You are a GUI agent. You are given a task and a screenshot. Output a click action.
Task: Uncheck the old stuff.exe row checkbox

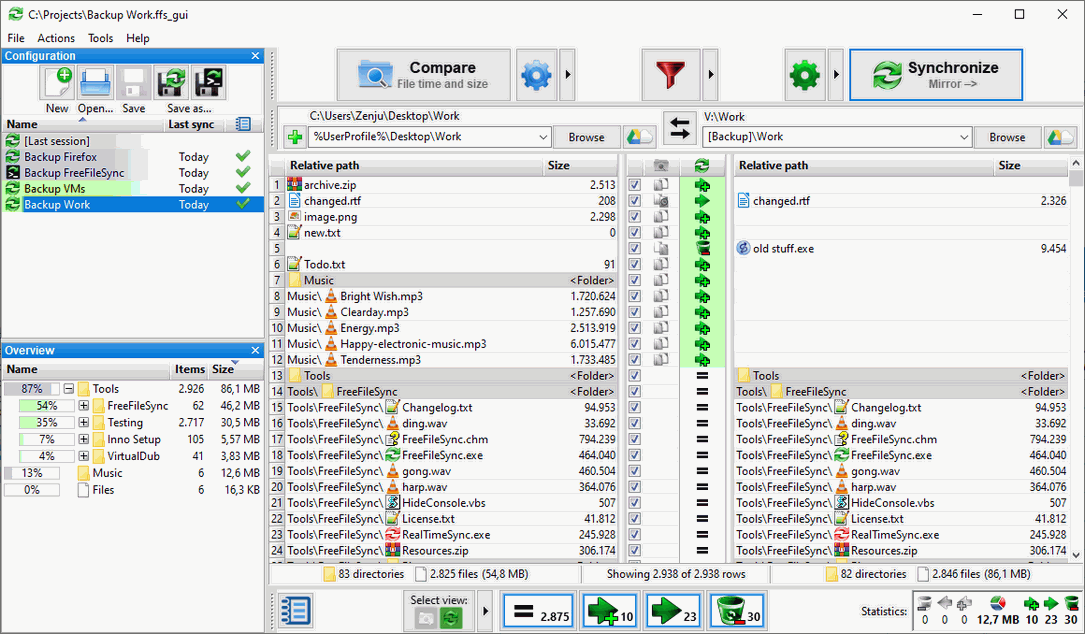[x=635, y=248]
